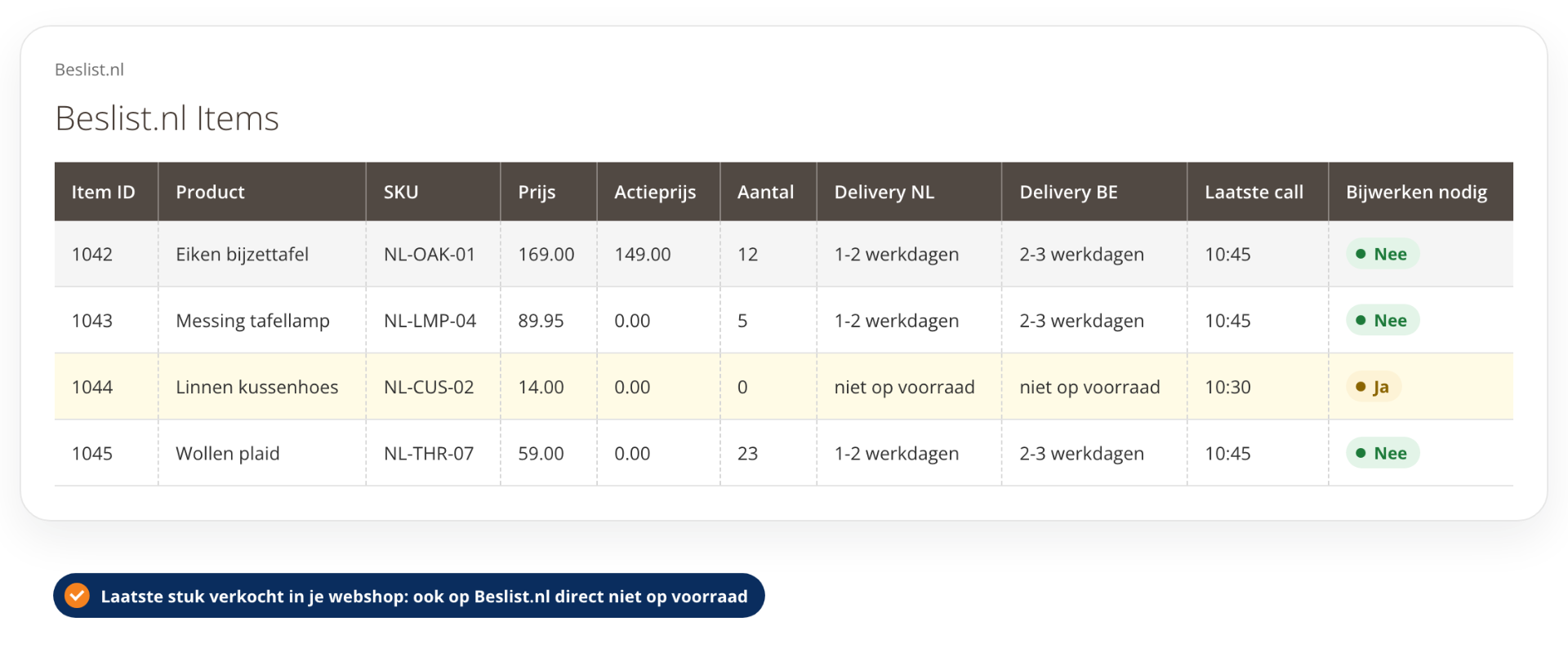Click the Nee badge for Eiken bijzettafel
1568x657 pixels.
[x=1383, y=254]
